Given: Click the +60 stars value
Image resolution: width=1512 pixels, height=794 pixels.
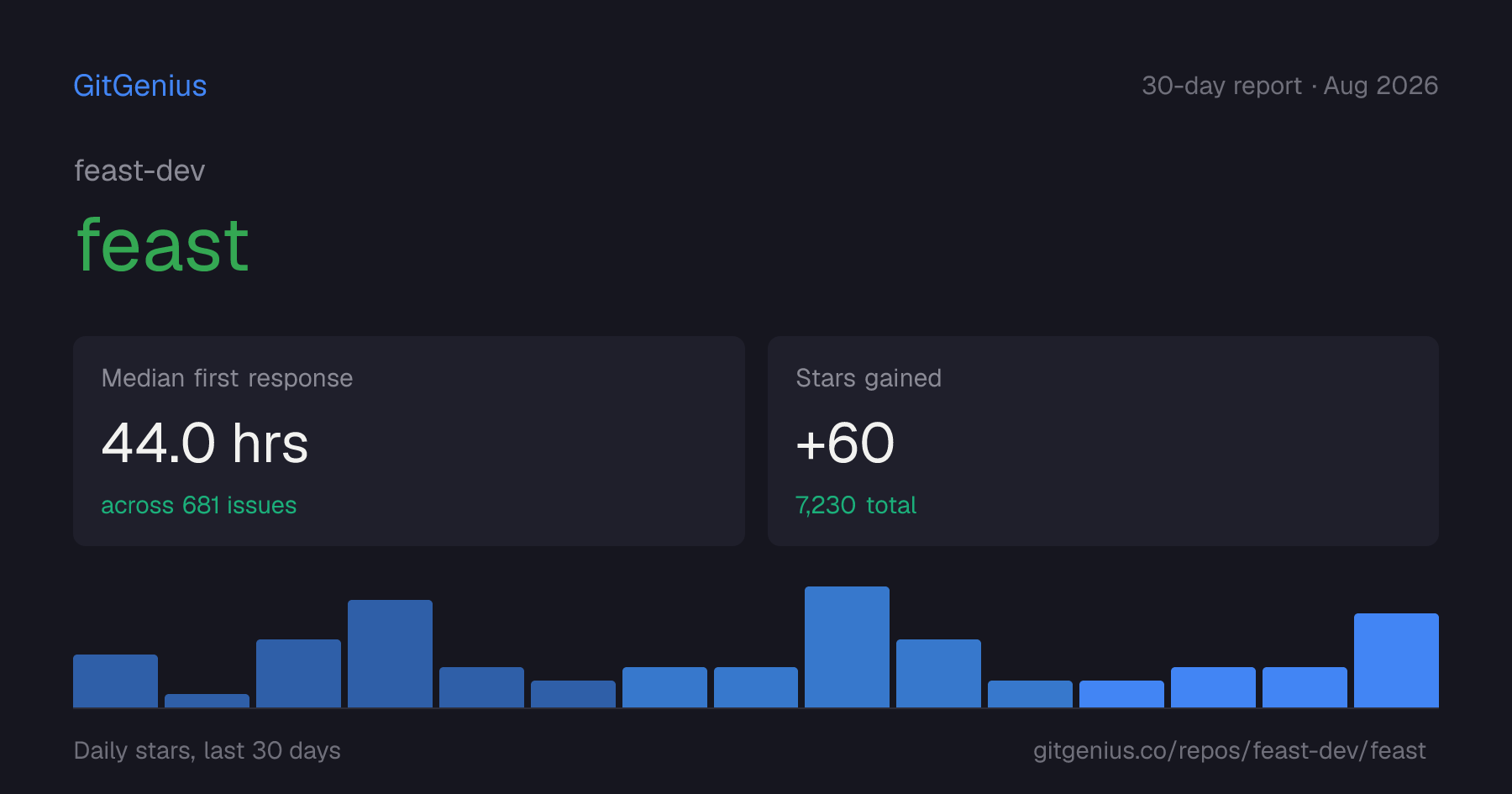Looking at the screenshot, I should (x=845, y=443).
